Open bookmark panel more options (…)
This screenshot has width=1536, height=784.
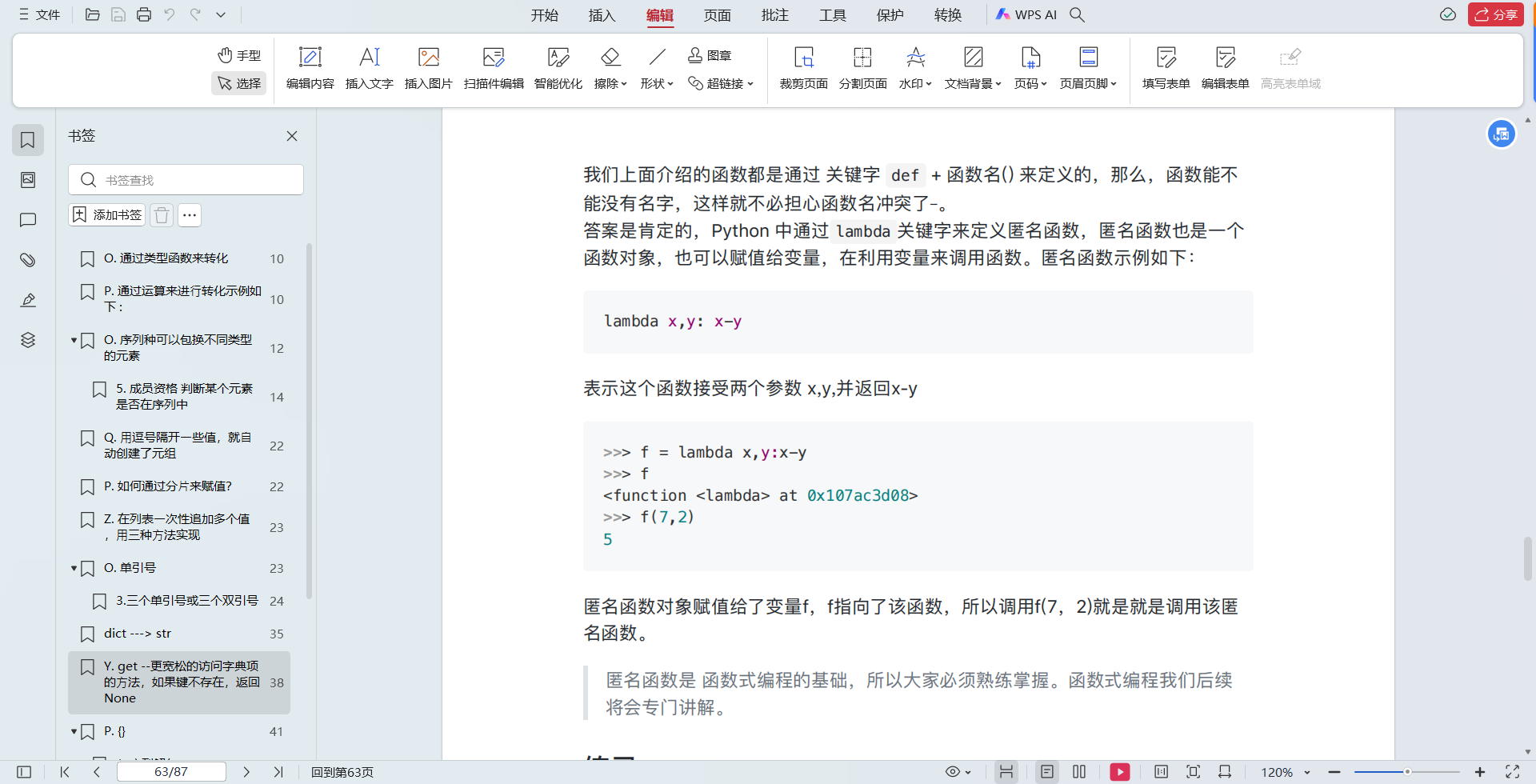(x=190, y=214)
